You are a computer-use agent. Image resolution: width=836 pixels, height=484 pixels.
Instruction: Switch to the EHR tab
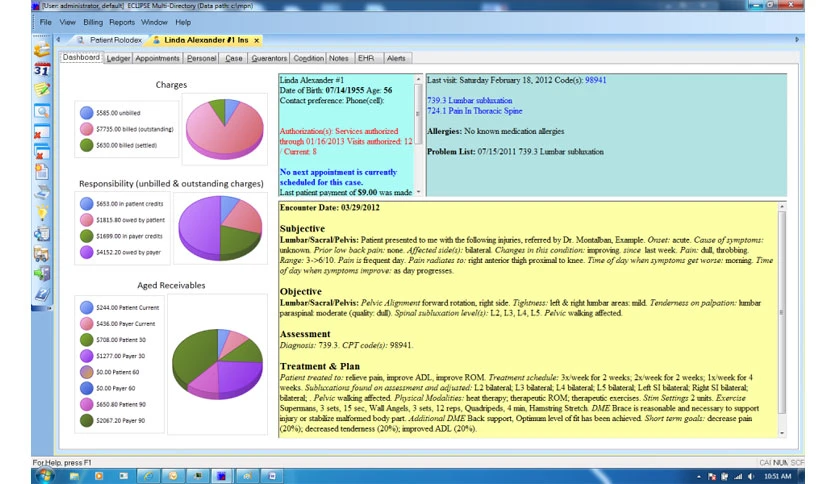366,58
